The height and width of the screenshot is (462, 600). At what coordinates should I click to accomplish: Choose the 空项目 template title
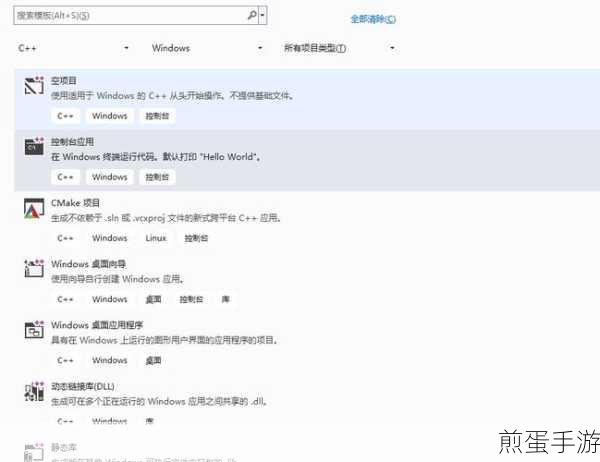[64, 80]
